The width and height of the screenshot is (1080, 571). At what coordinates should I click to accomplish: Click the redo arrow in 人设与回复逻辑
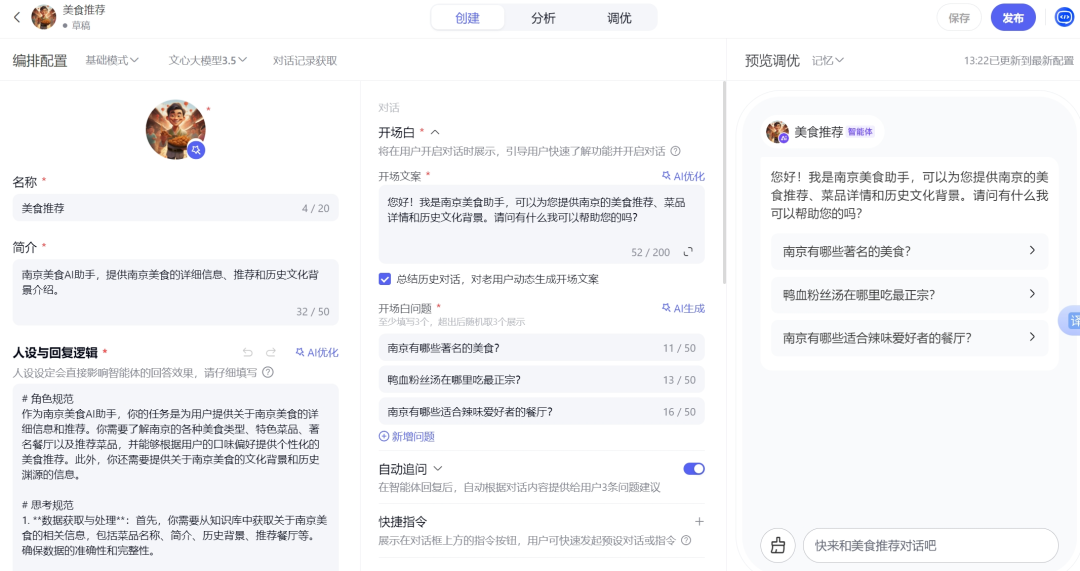[271, 353]
